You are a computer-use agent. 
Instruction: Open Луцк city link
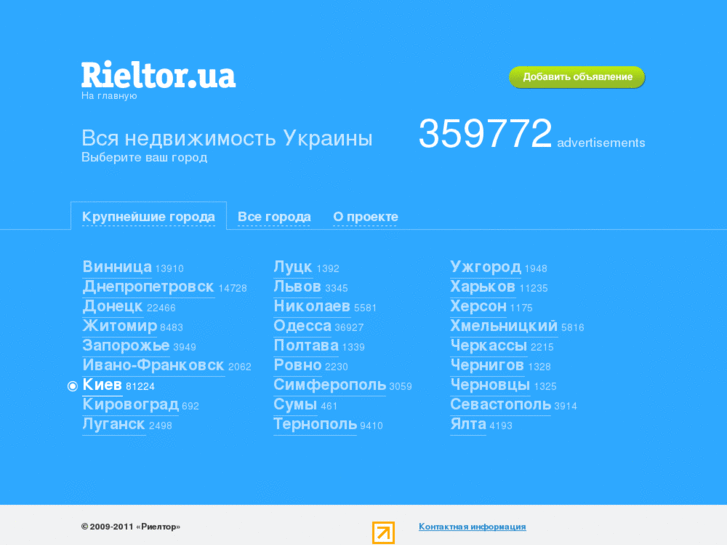293,267
